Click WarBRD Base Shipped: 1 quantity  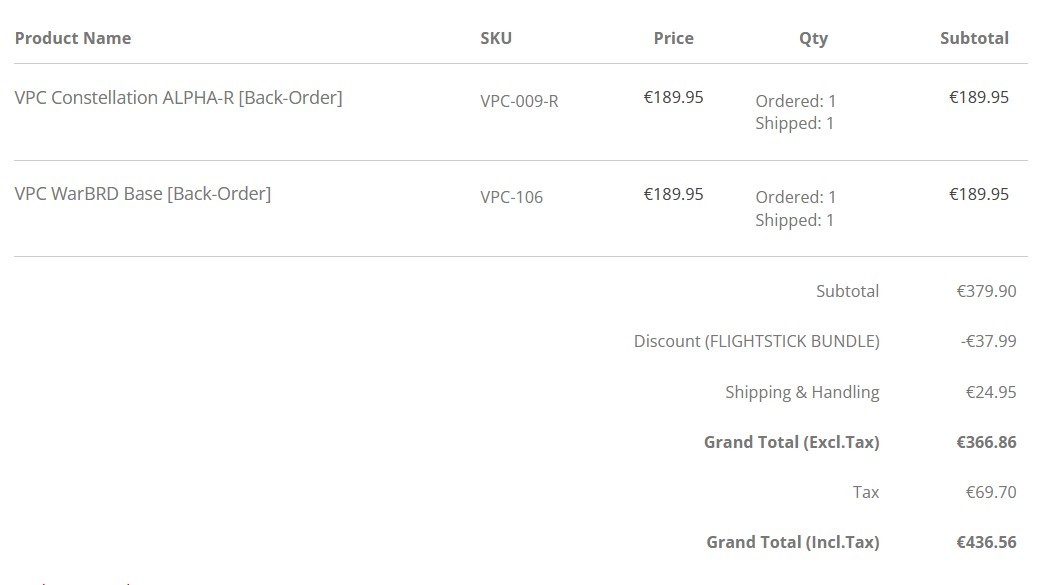[x=795, y=220]
